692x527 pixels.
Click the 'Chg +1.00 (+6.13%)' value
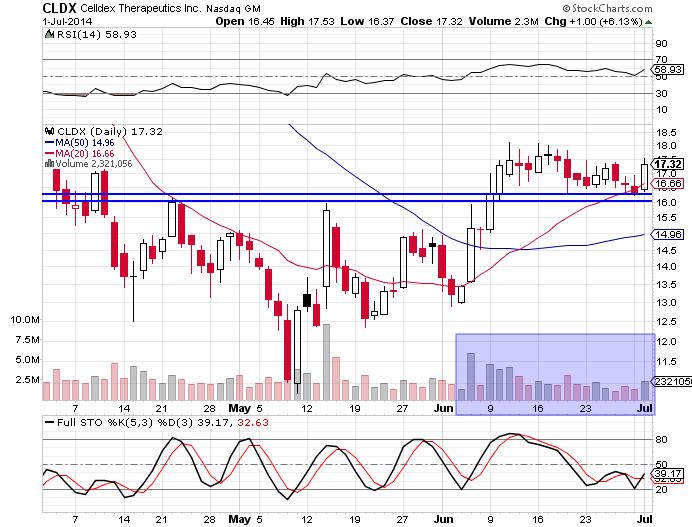click(593, 21)
